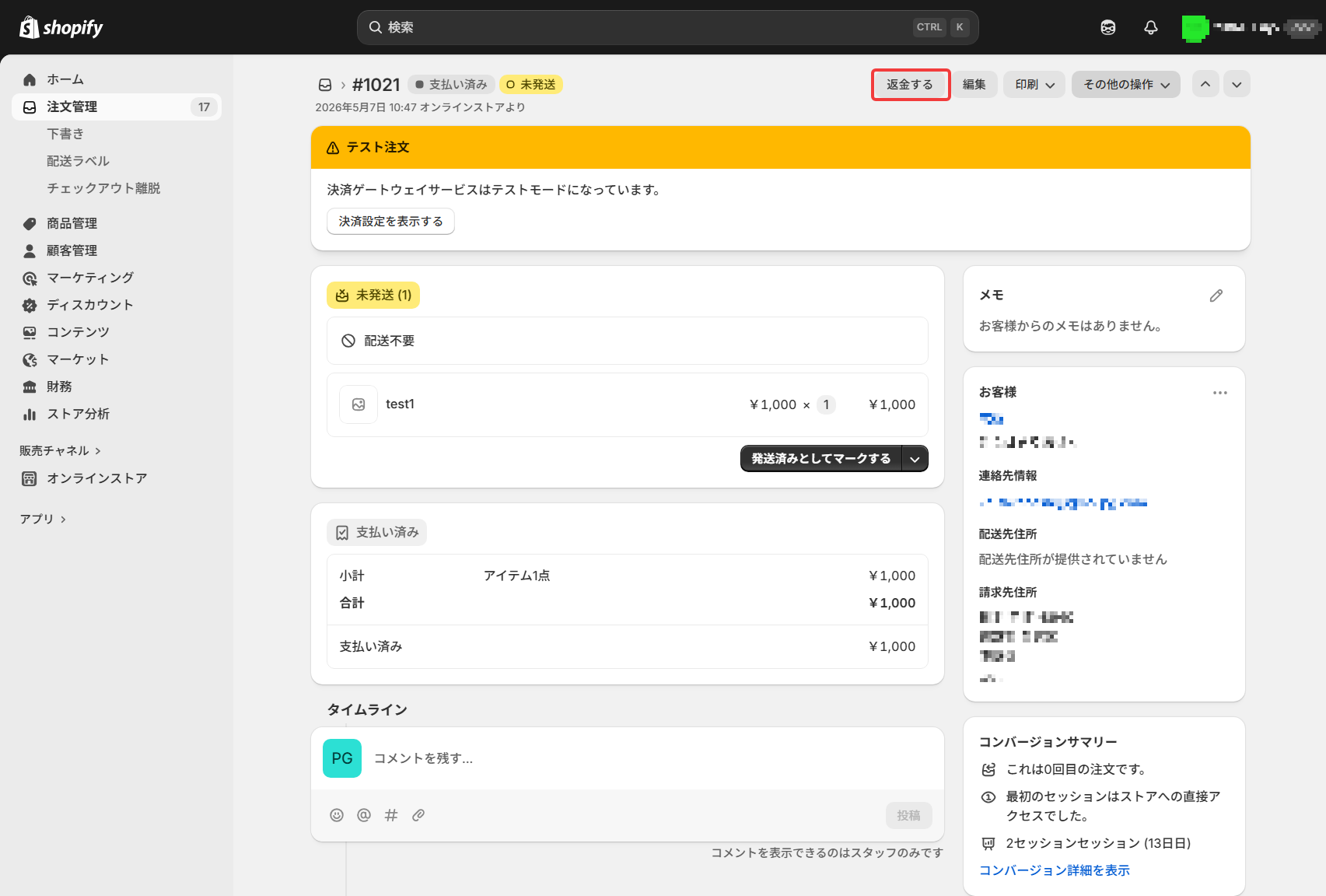Open the account menu avatar
The image size is (1326, 896).
tap(1195, 28)
